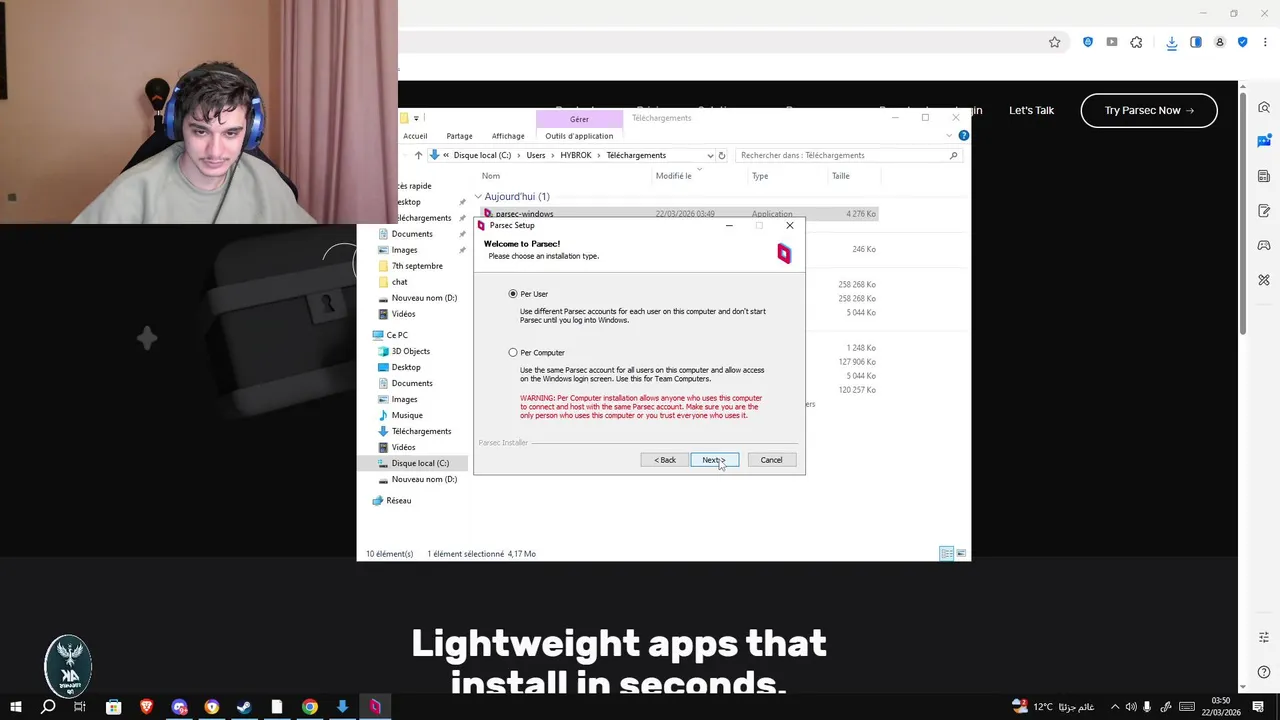Switch Explorer to details view icon
The height and width of the screenshot is (720, 1280).
click(x=946, y=553)
